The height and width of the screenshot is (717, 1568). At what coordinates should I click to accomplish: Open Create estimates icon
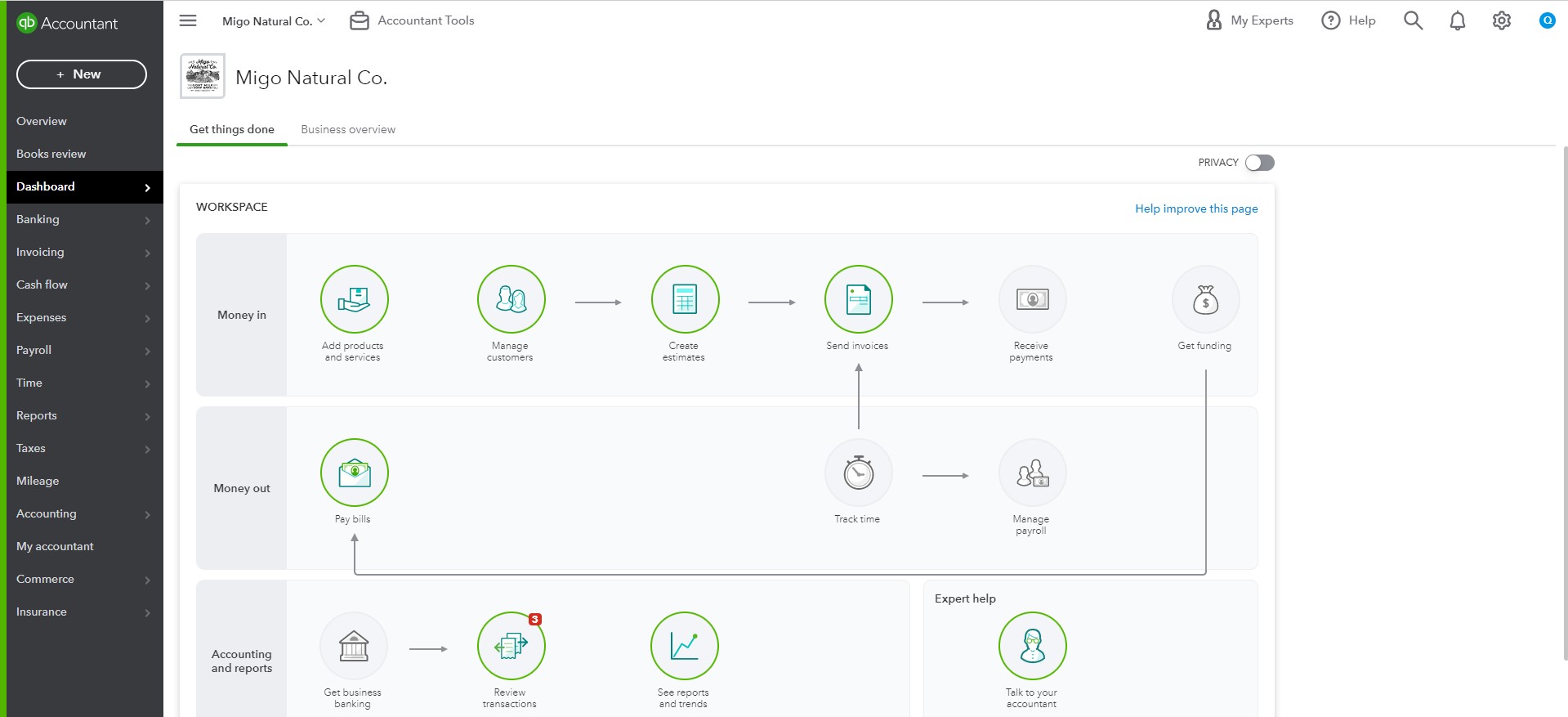coord(685,299)
